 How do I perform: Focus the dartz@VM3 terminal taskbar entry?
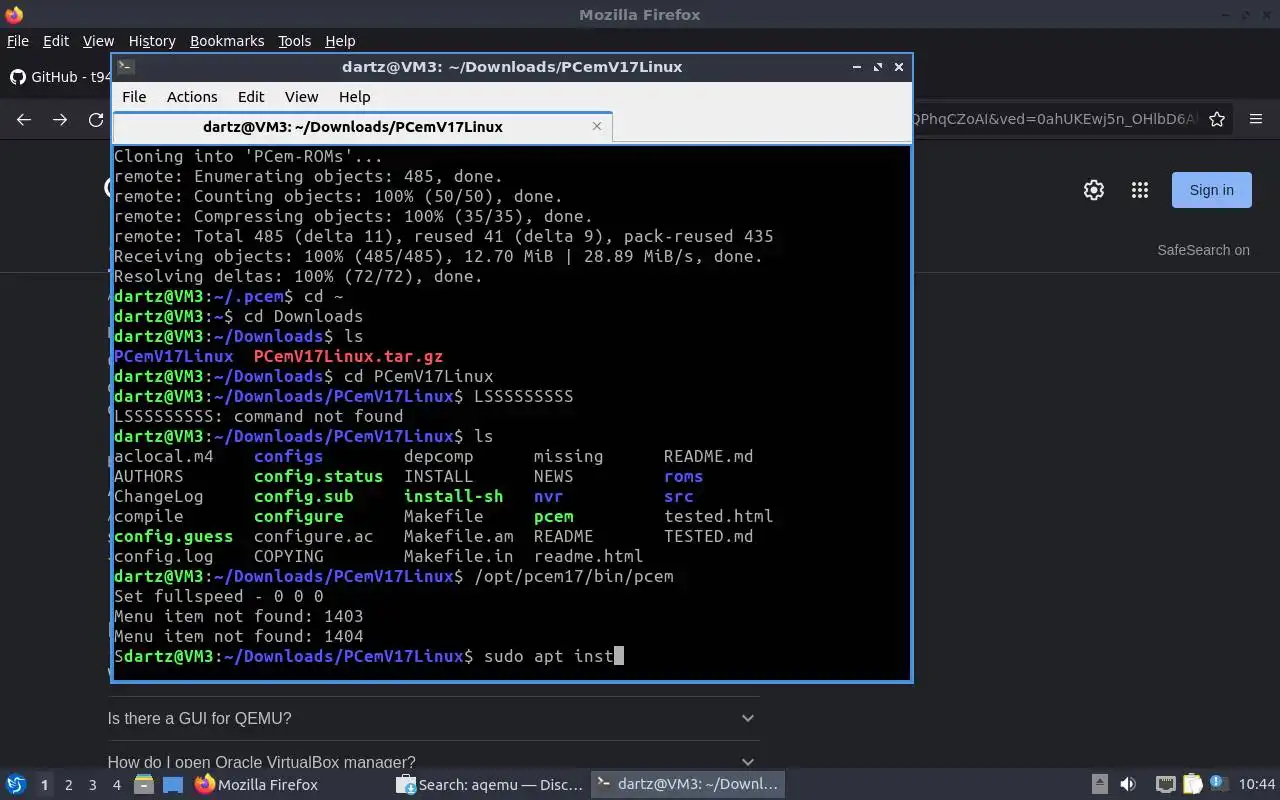(687, 785)
